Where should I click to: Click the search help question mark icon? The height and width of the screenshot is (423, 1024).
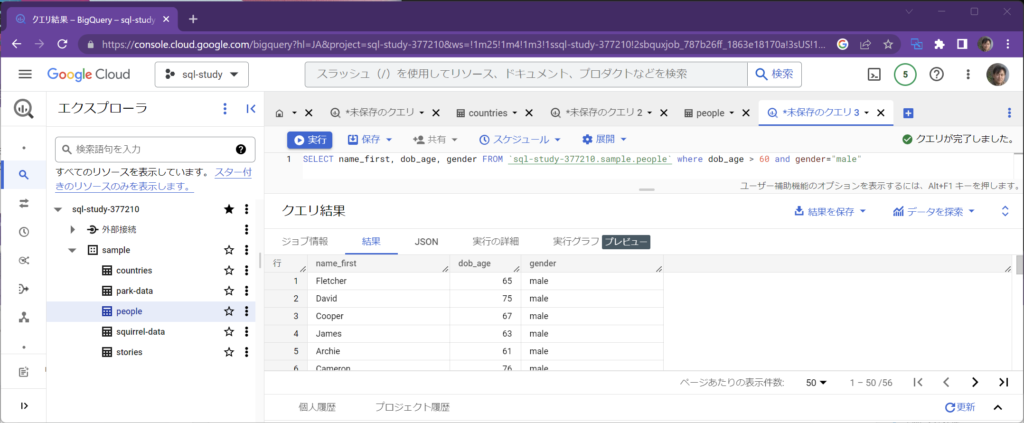[240, 149]
